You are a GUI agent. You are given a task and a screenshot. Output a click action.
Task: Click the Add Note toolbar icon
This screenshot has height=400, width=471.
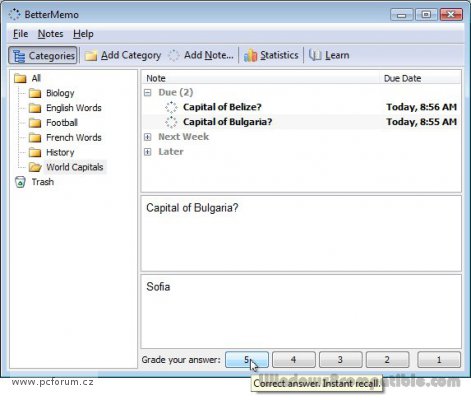[x=174, y=55]
